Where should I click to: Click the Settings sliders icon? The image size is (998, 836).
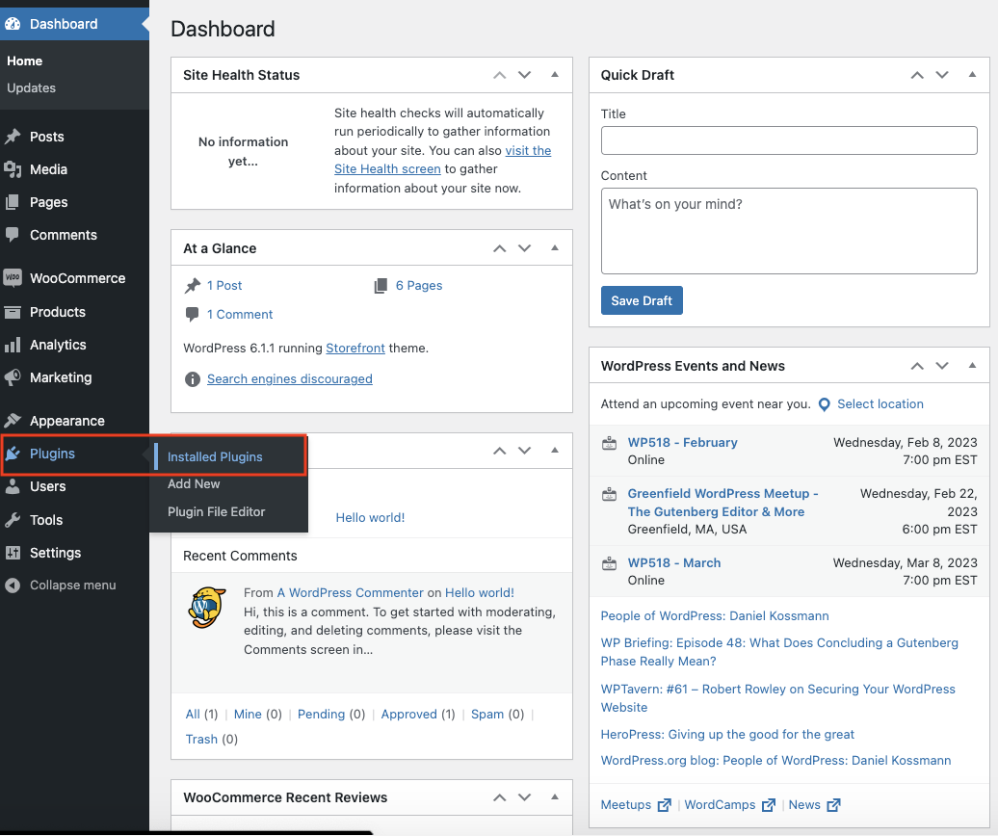[13, 553]
